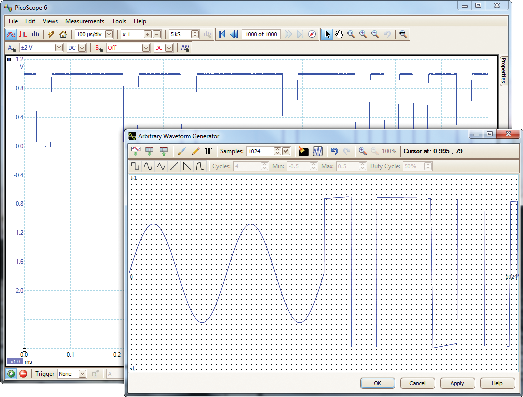The image size is (523, 397).
Task: Open the Measurements menu
Action: coord(85,21)
